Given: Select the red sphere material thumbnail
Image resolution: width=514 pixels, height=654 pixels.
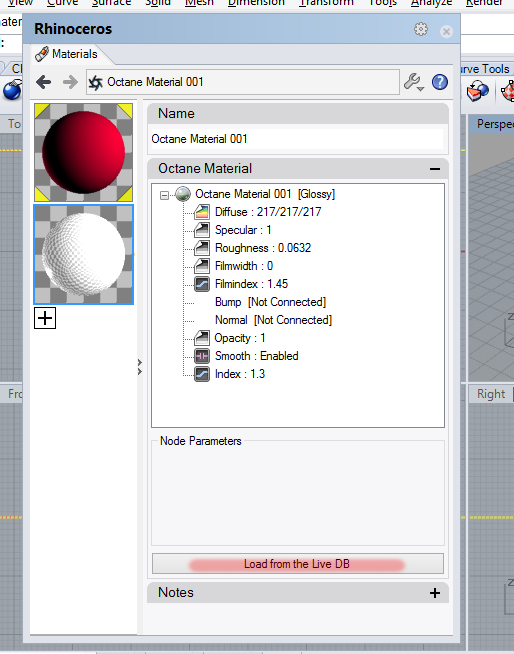Looking at the screenshot, I should pyautogui.click(x=83, y=153).
